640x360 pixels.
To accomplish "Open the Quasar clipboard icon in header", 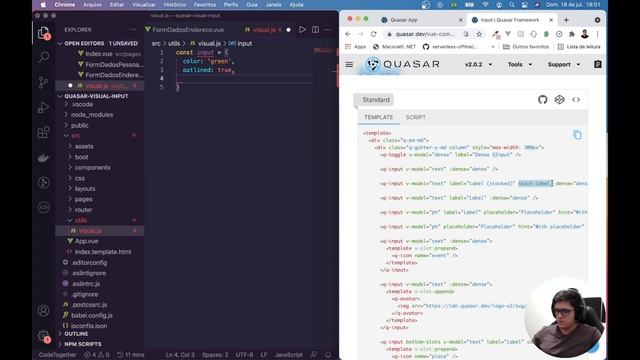I will [x=598, y=64].
